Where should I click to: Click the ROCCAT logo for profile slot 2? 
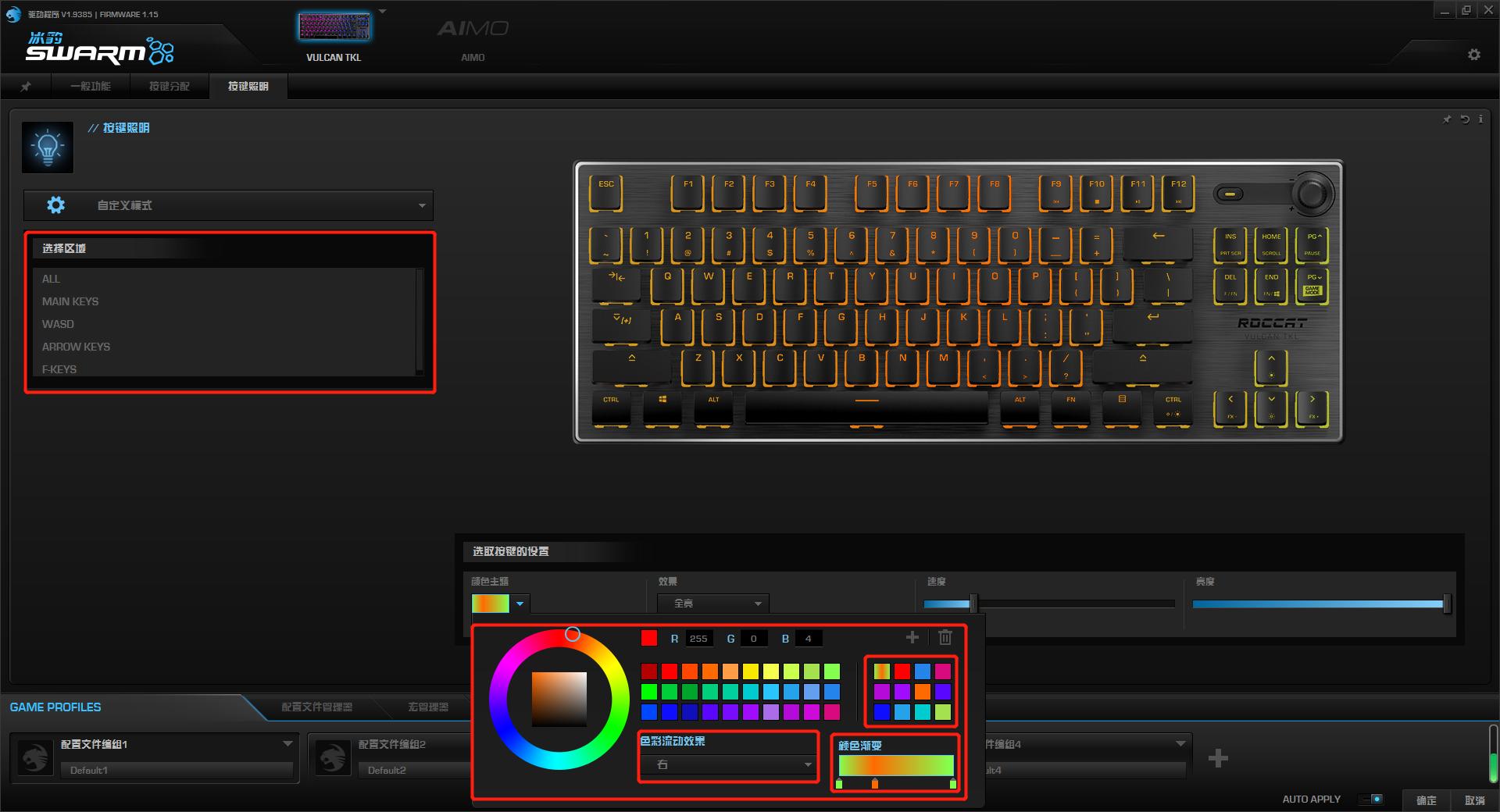point(333,757)
